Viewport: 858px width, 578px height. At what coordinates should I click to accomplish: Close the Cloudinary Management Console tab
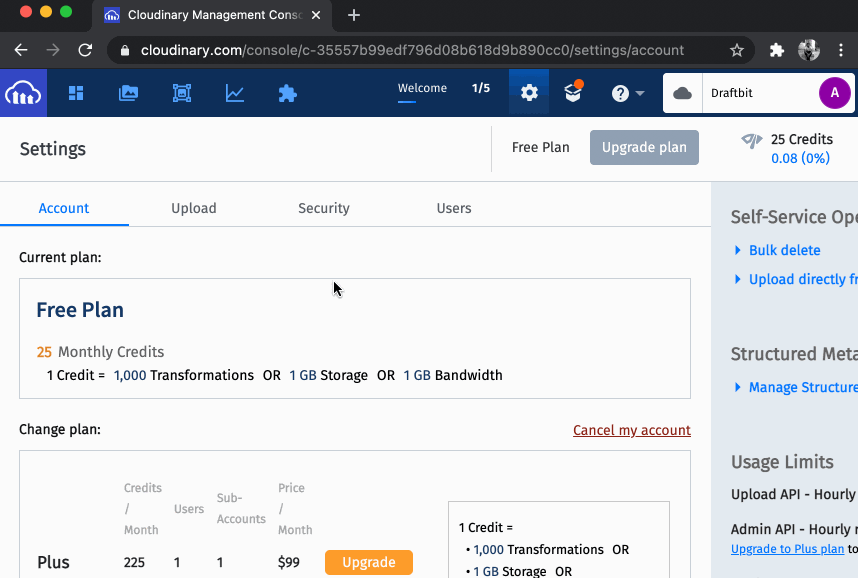(316, 15)
